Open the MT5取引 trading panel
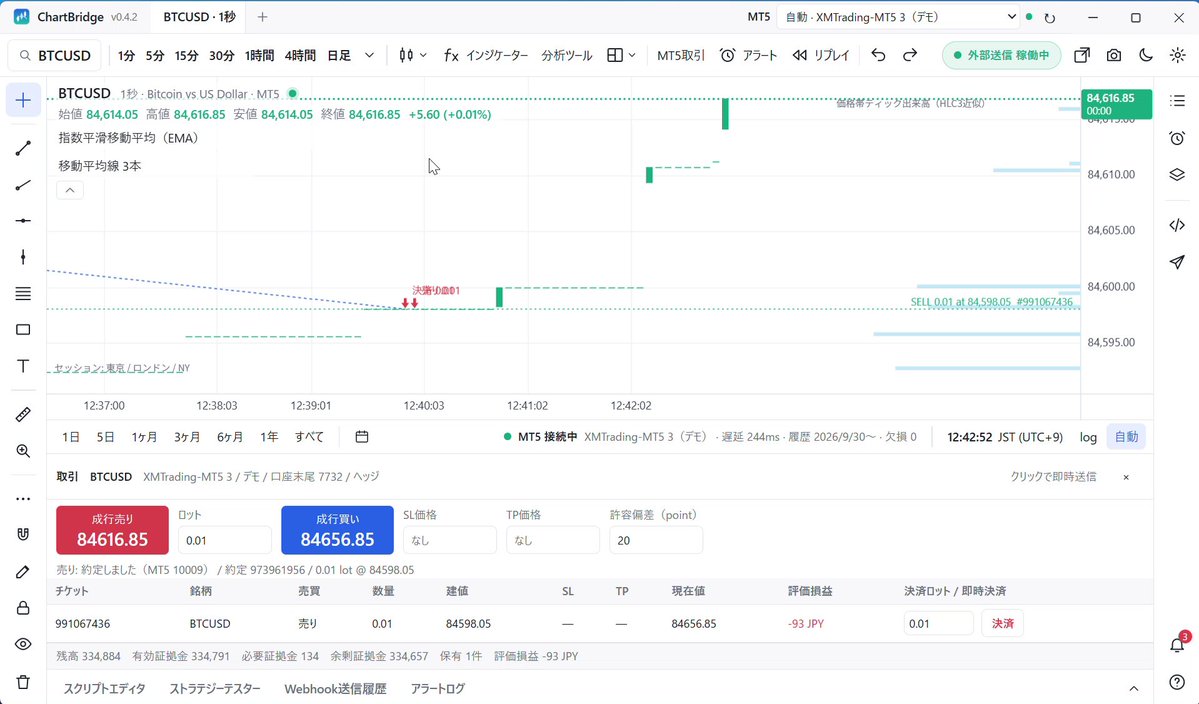This screenshot has width=1199, height=704. 681,55
